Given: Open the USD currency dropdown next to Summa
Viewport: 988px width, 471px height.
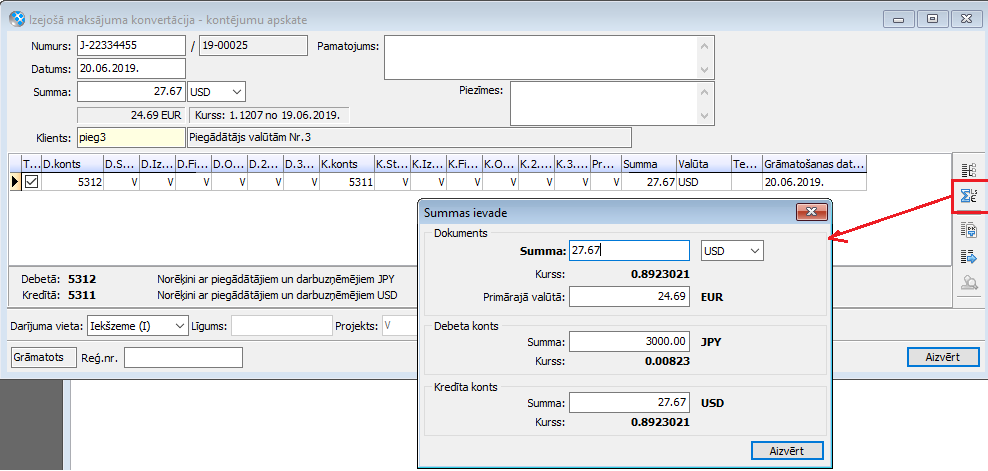Looking at the screenshot, I should pos(238,92).
